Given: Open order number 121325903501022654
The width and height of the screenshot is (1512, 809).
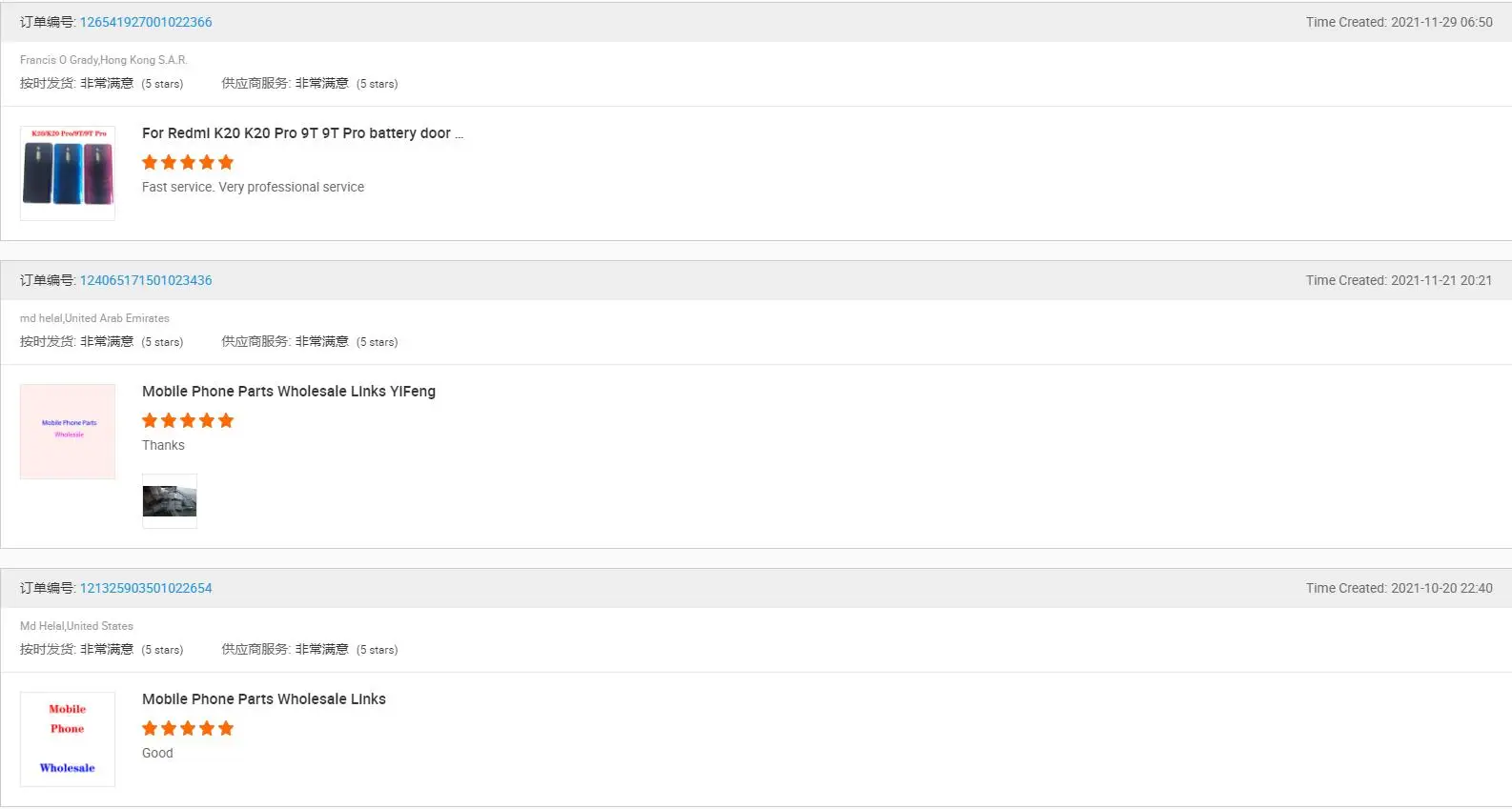Looking at the screenshot, I should point(146,588).
